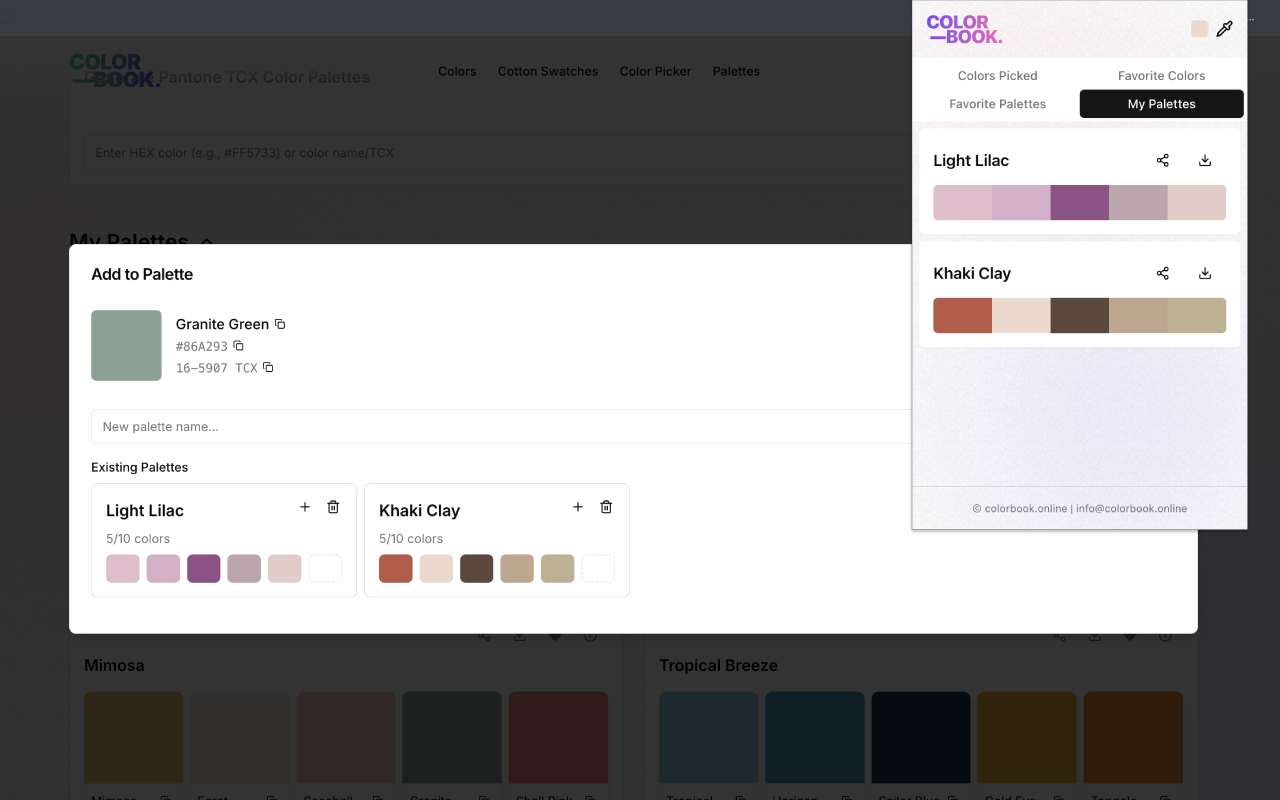Collapse the My Palettes section chevron
1280x800 pixels.
[207, 241]
